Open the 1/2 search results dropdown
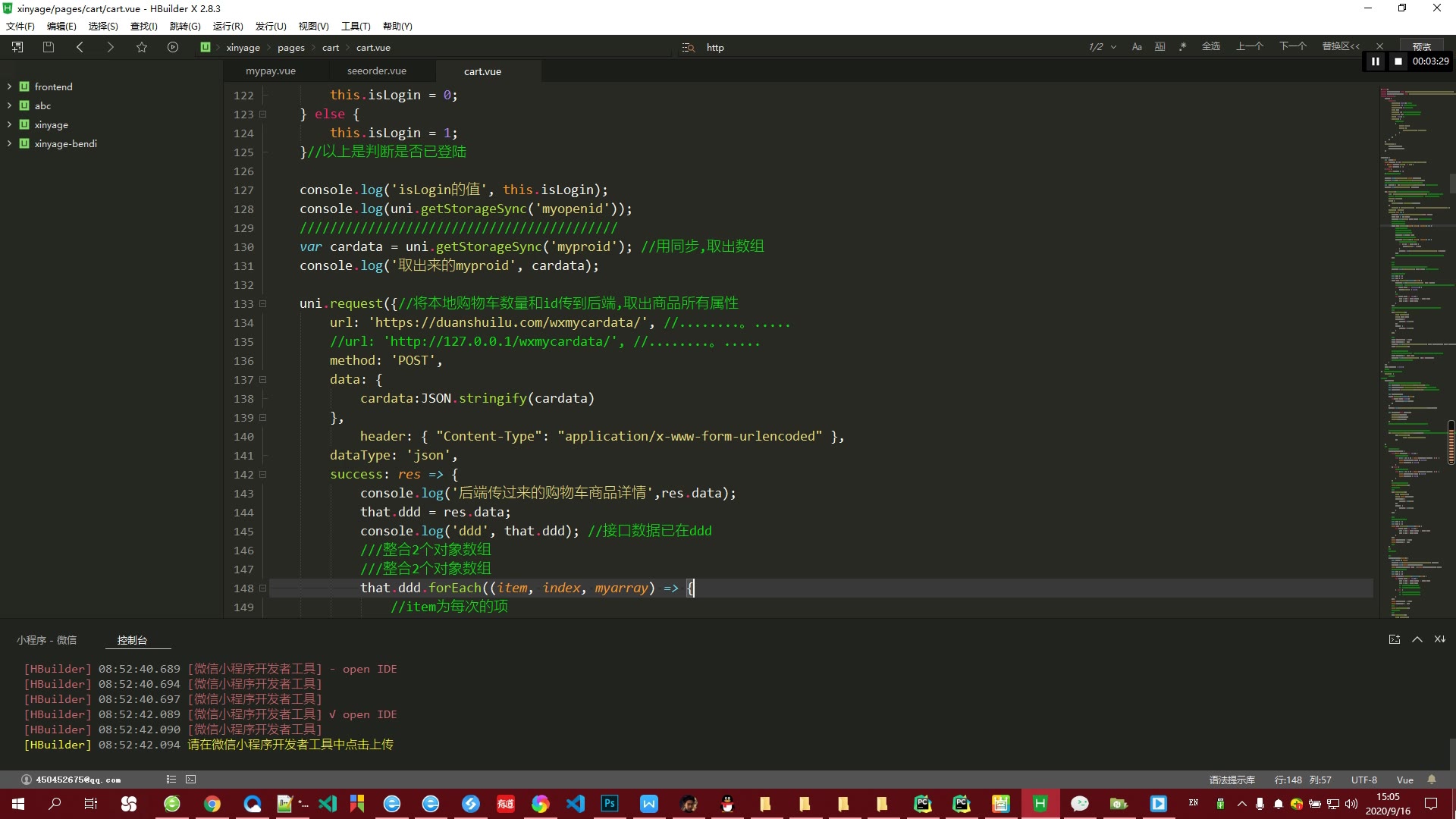 click(x=1113, y=47)
